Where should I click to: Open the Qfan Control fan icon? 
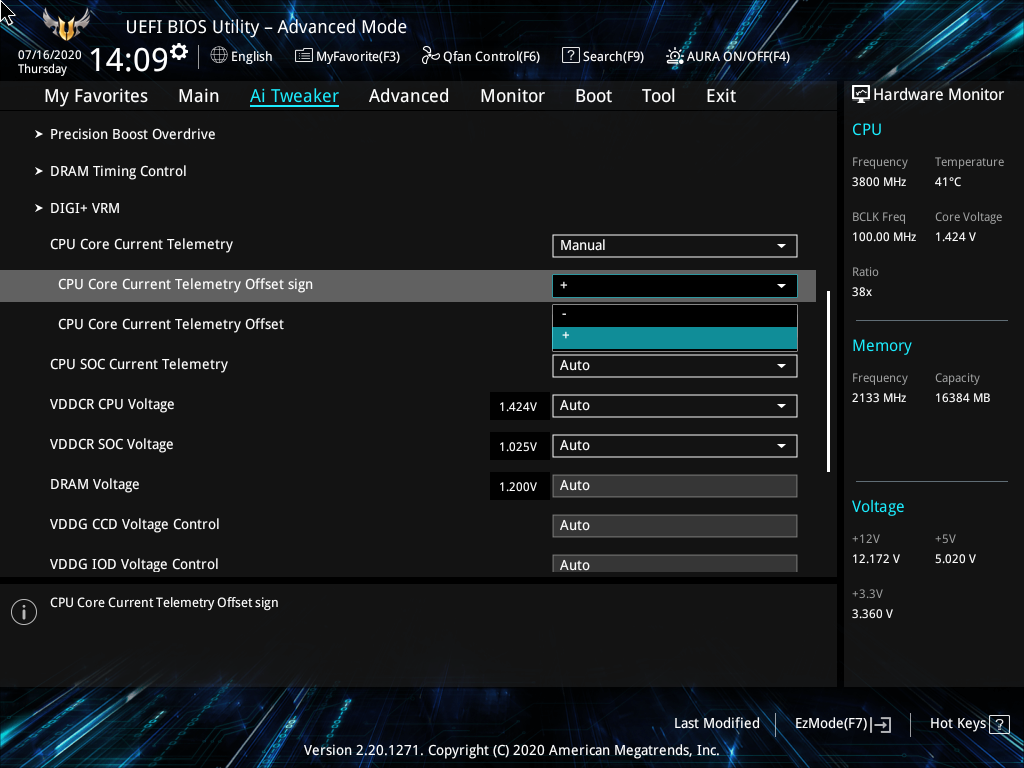430,56
